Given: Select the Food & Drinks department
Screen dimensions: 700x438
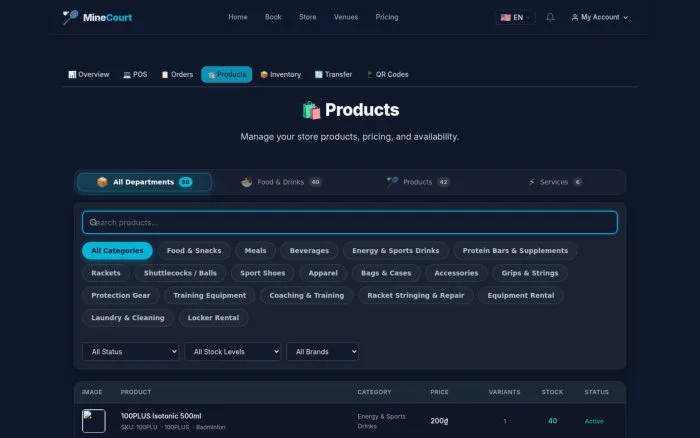Looking at the screenshot, I should click(281, 182).
